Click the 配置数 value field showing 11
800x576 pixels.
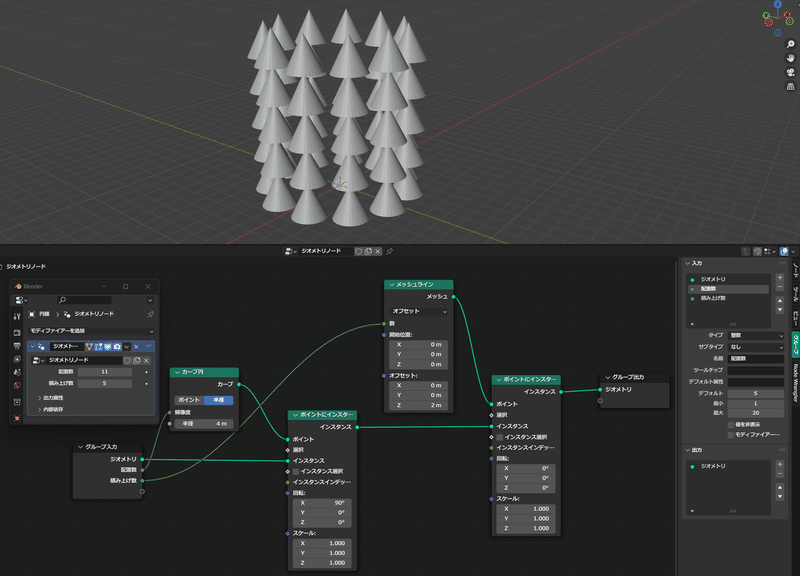click(105, 372)
